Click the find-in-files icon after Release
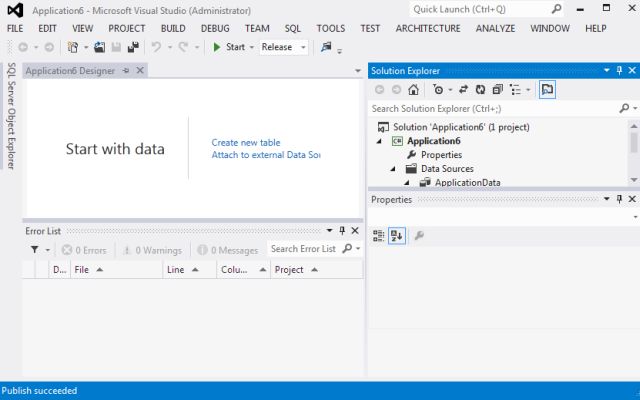 coord(326,47)
